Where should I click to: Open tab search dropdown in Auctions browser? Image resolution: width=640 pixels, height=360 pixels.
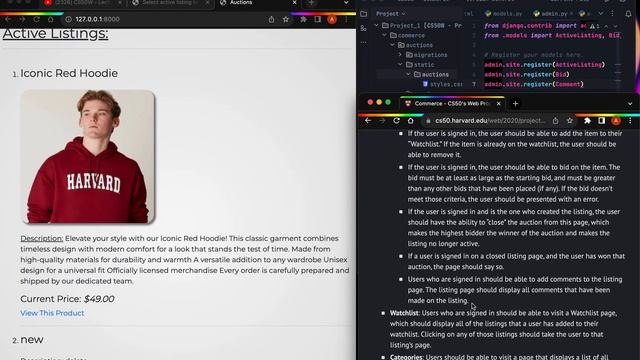[x=346, y=3]
